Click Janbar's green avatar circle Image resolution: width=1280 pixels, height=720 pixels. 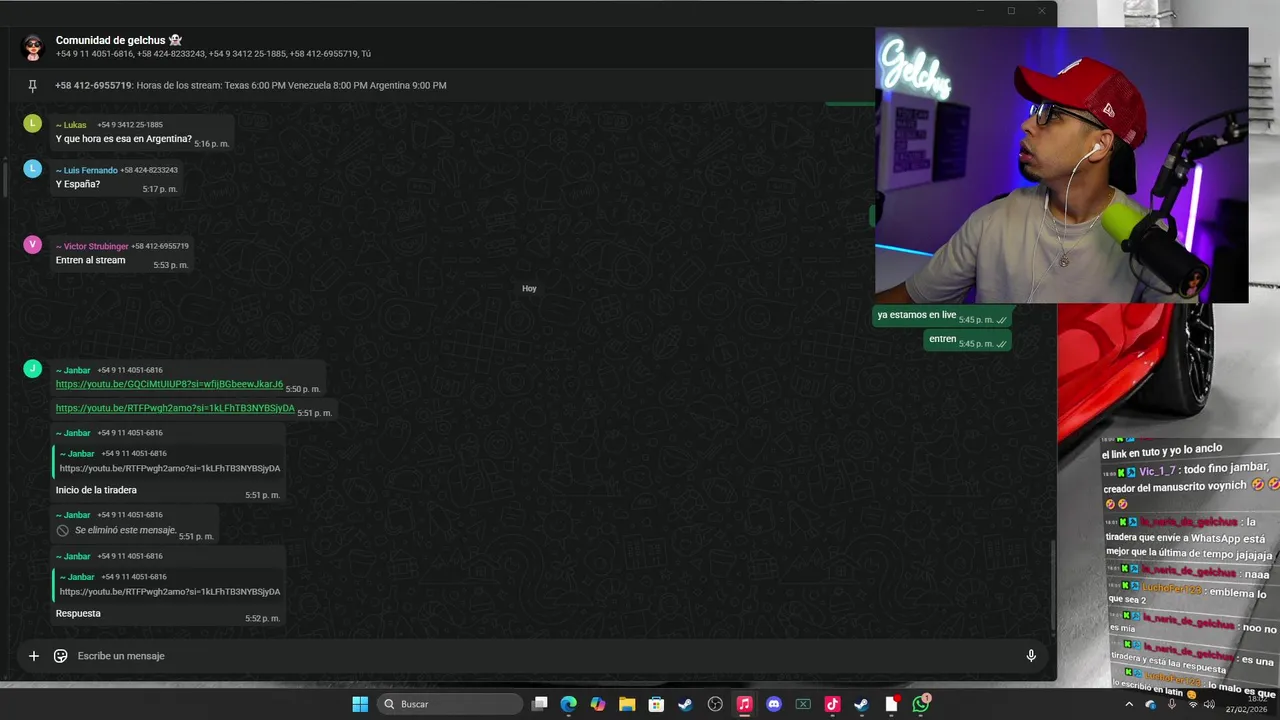point(33,369)
